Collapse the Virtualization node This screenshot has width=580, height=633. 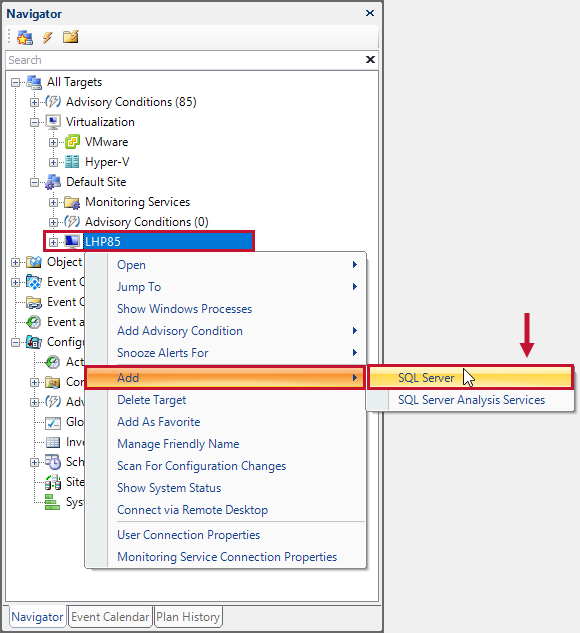(34, 122)
